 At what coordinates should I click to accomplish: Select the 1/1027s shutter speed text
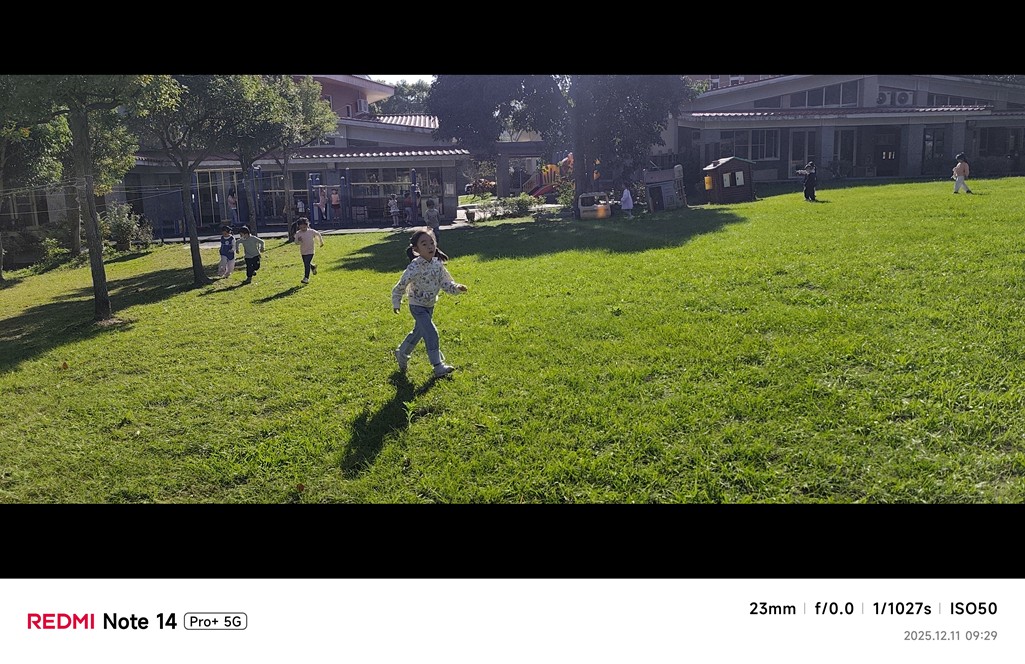pyautogui.click(x=901, y=608)
